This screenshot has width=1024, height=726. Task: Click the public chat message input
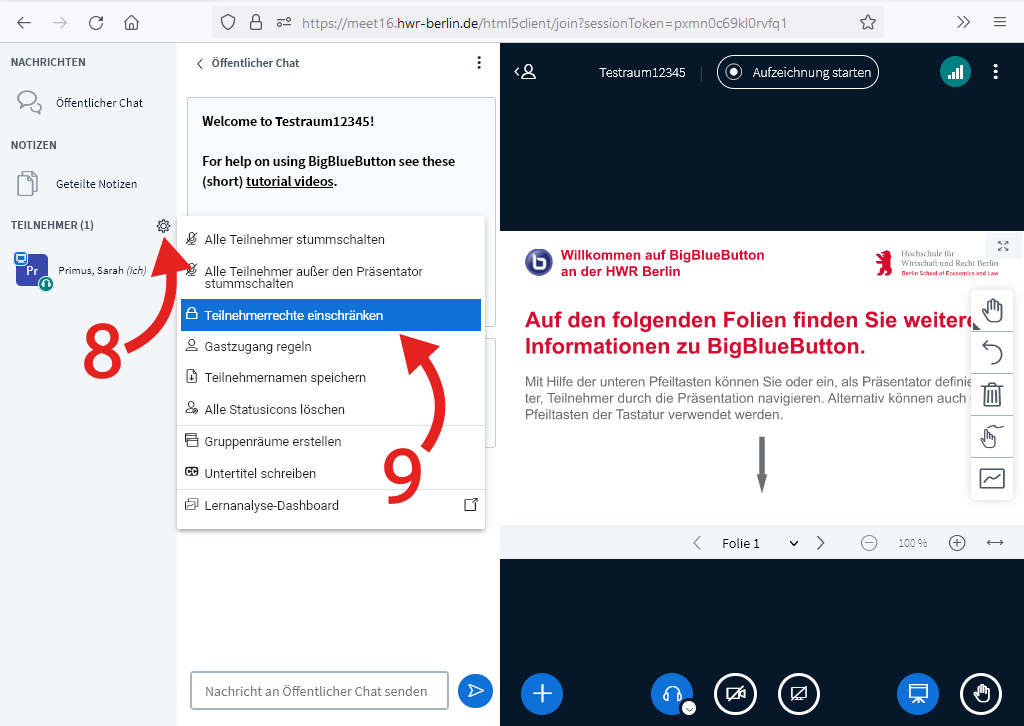(318, 690)
